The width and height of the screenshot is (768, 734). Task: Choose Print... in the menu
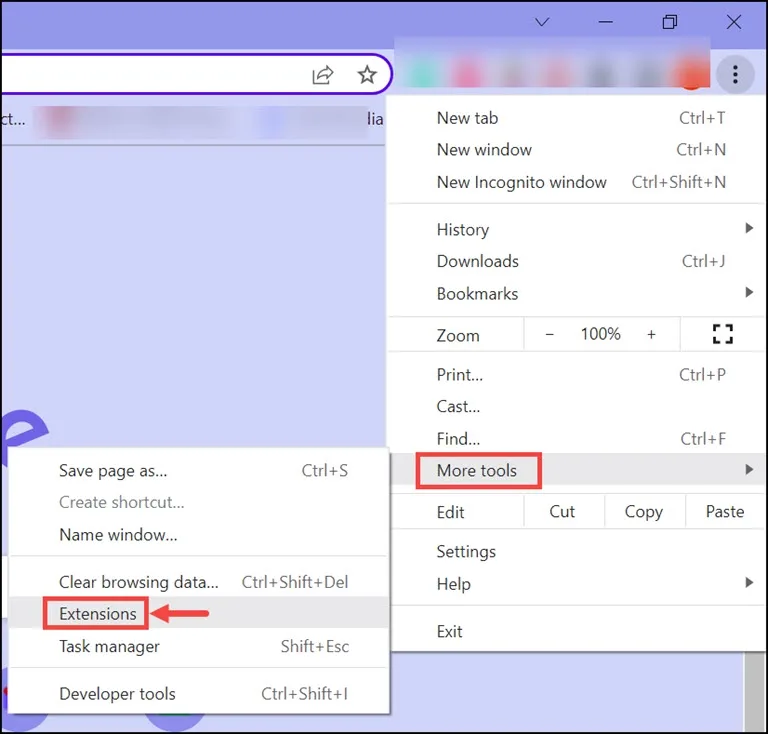click(x=577, y=375)
